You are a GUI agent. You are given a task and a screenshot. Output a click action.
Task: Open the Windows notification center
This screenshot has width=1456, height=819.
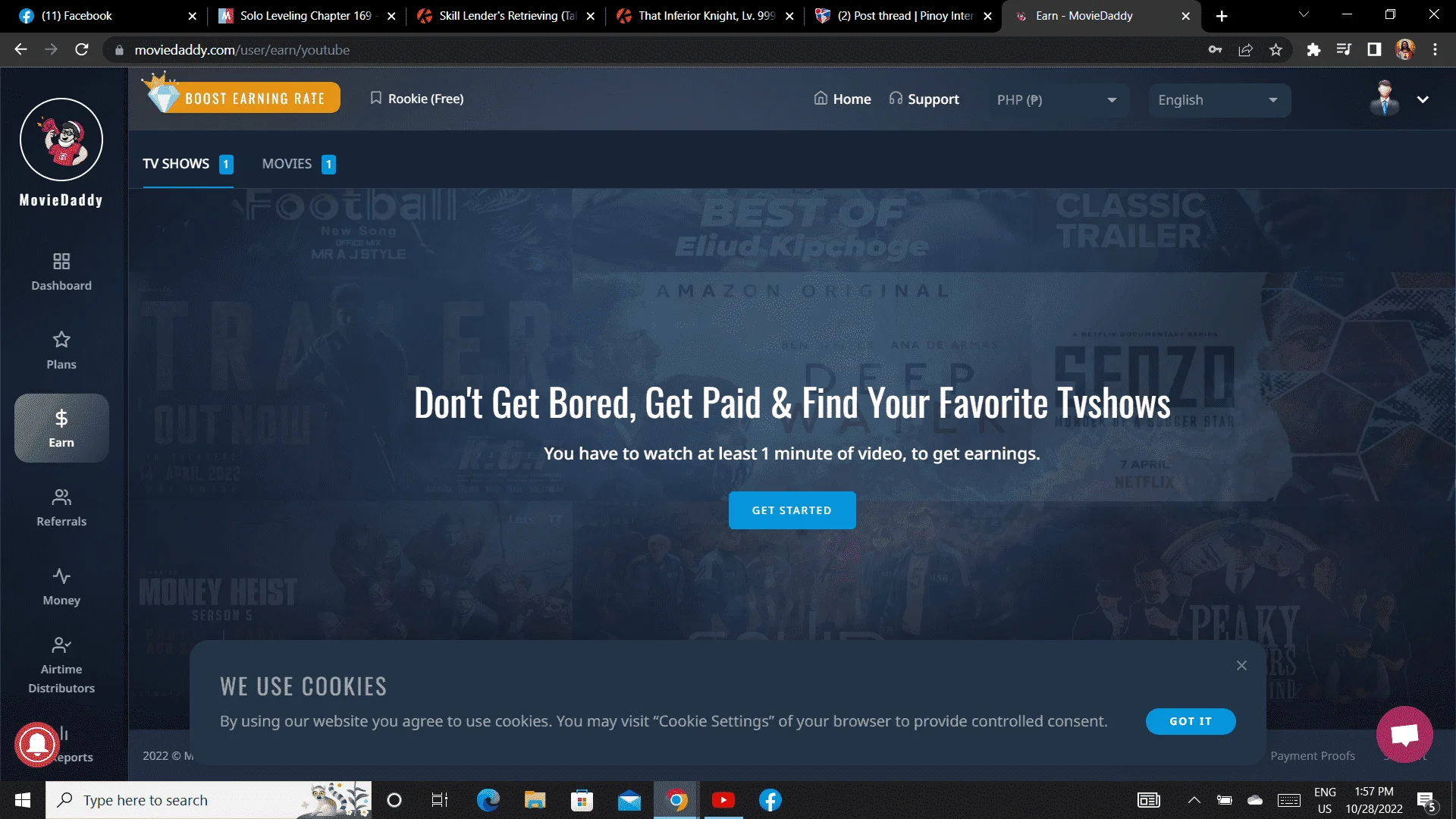1426,801
